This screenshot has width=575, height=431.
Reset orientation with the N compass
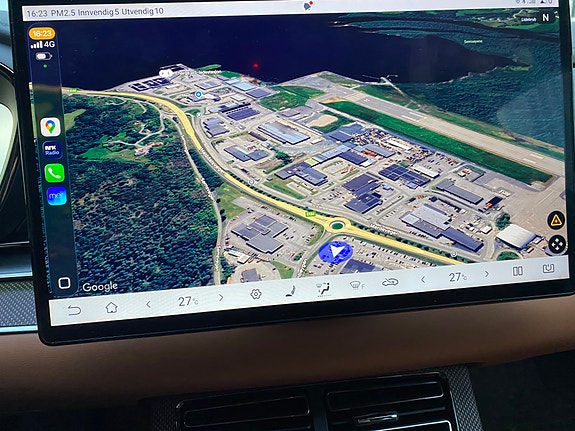tap(546, 18)
